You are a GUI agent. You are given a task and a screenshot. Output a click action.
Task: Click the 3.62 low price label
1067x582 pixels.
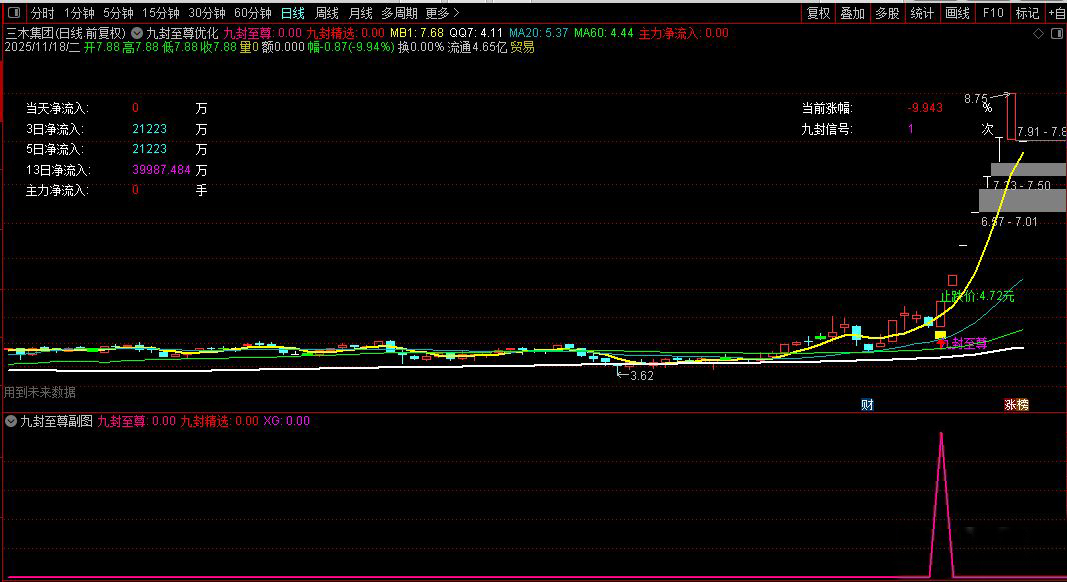pyautogui.click(x=642, y=376)
